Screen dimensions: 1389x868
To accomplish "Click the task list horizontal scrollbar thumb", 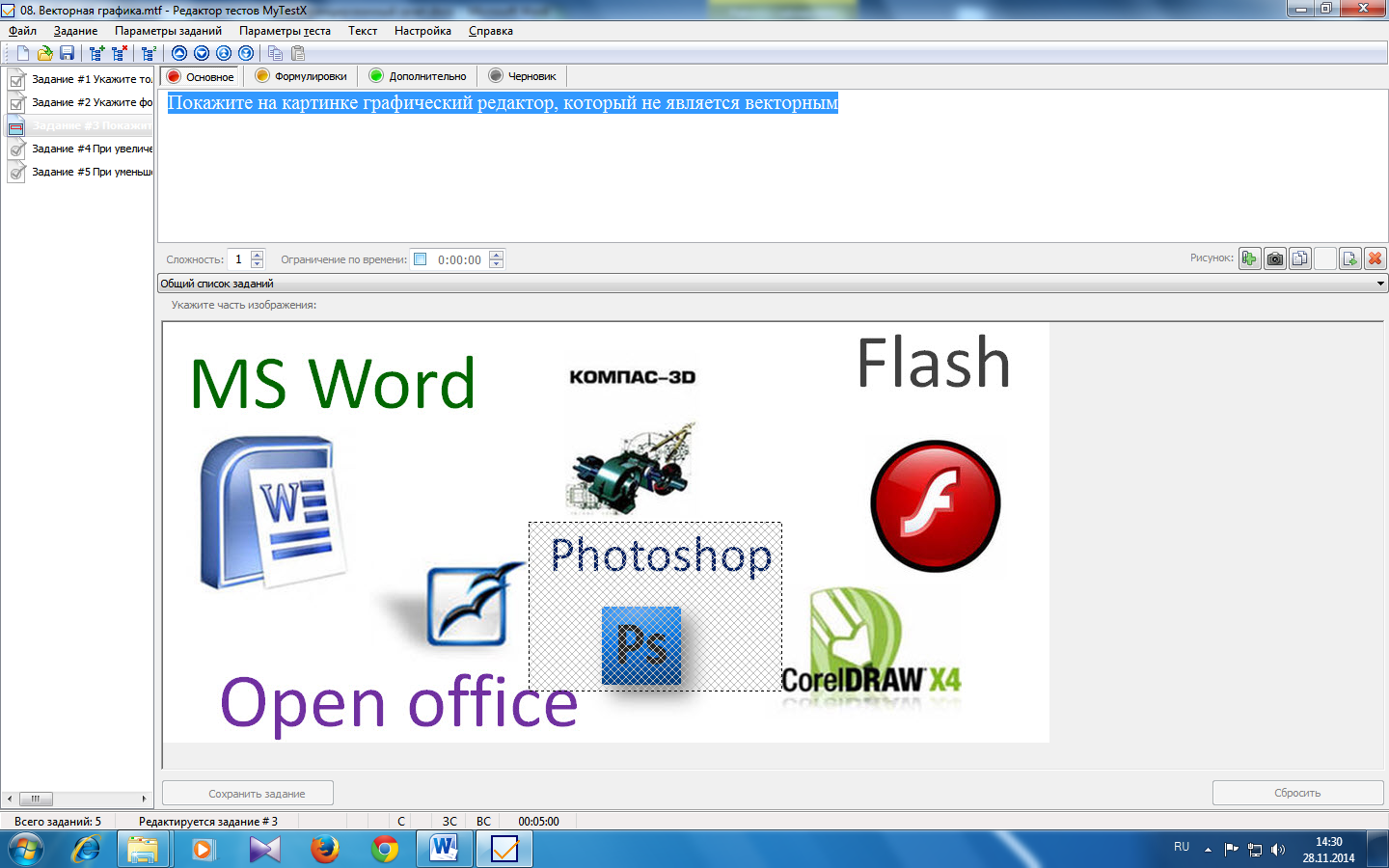I will coord(36,799).
